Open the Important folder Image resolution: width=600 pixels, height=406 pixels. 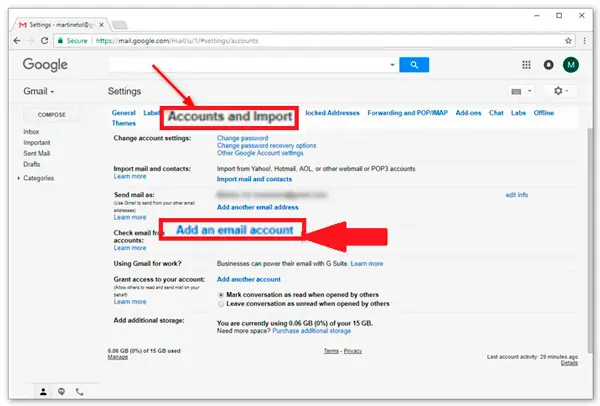(x=37, y=143)
